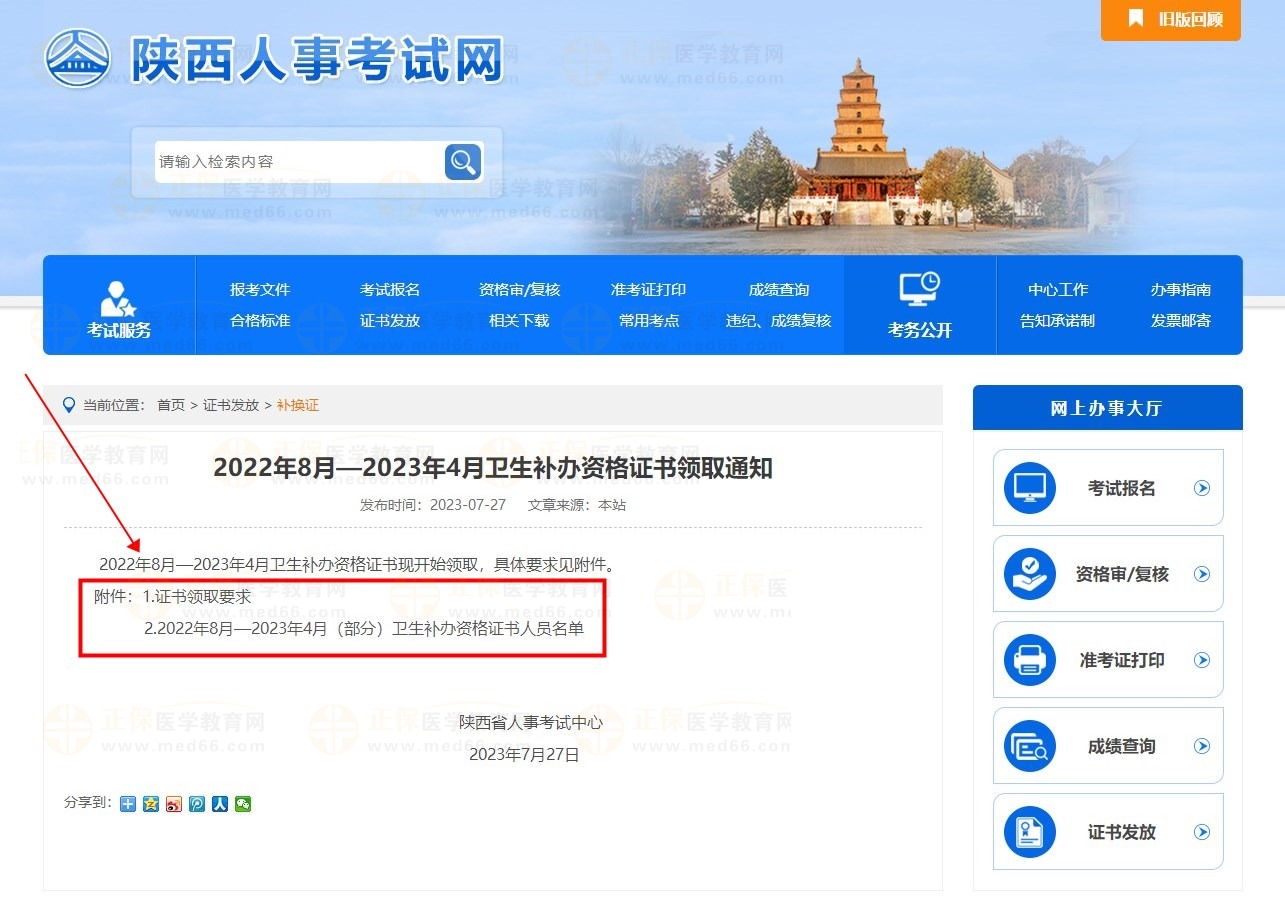Open attachment 1.证书领取要求
1285x908 pixels.
[196, 597]
